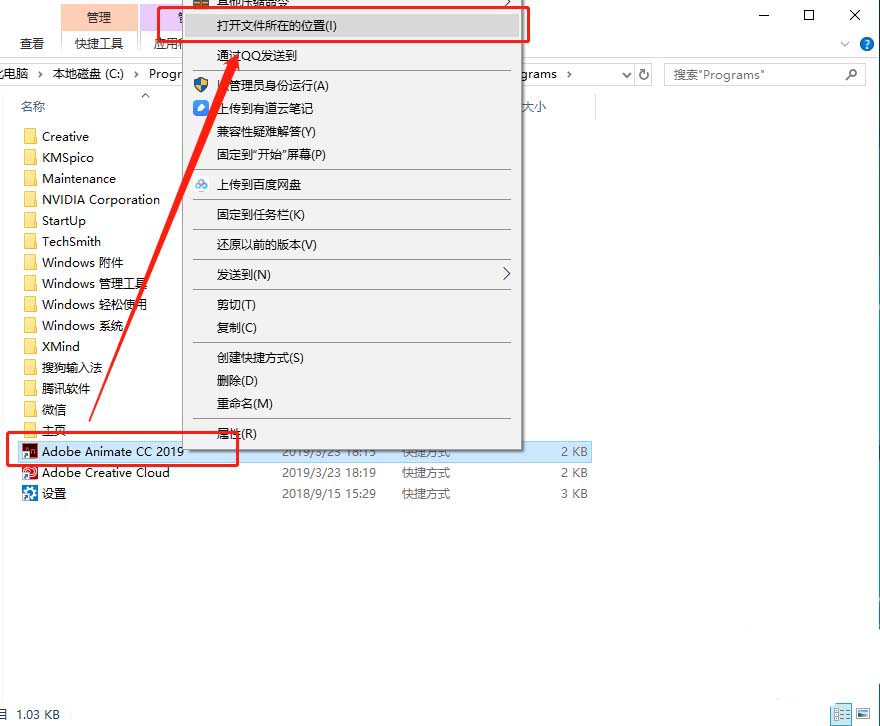Expand the ribbon with the chevron
Screen dimensions: 880x726
[x=845, y=44]
